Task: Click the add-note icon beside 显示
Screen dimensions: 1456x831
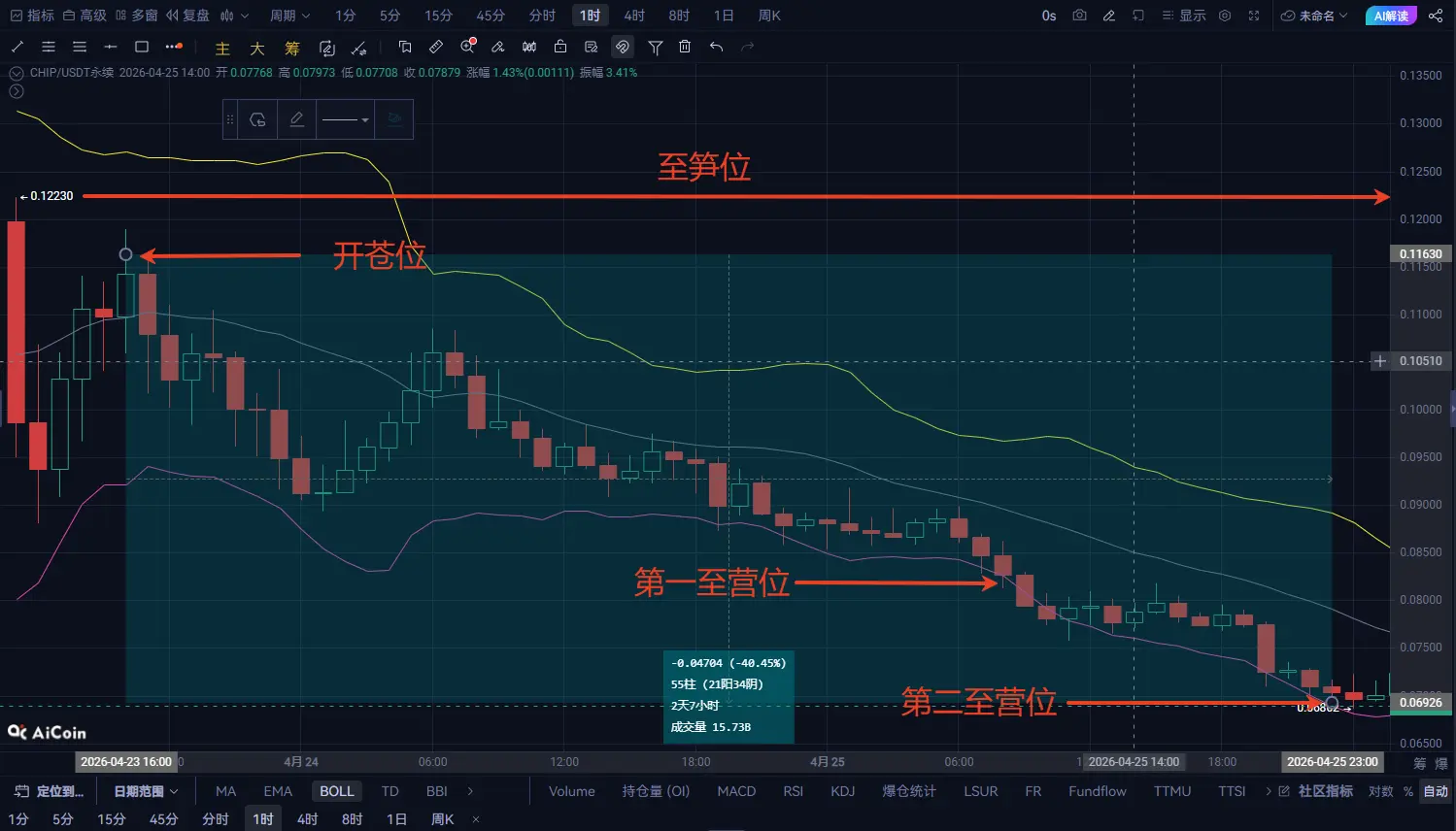Action: 1138,16
